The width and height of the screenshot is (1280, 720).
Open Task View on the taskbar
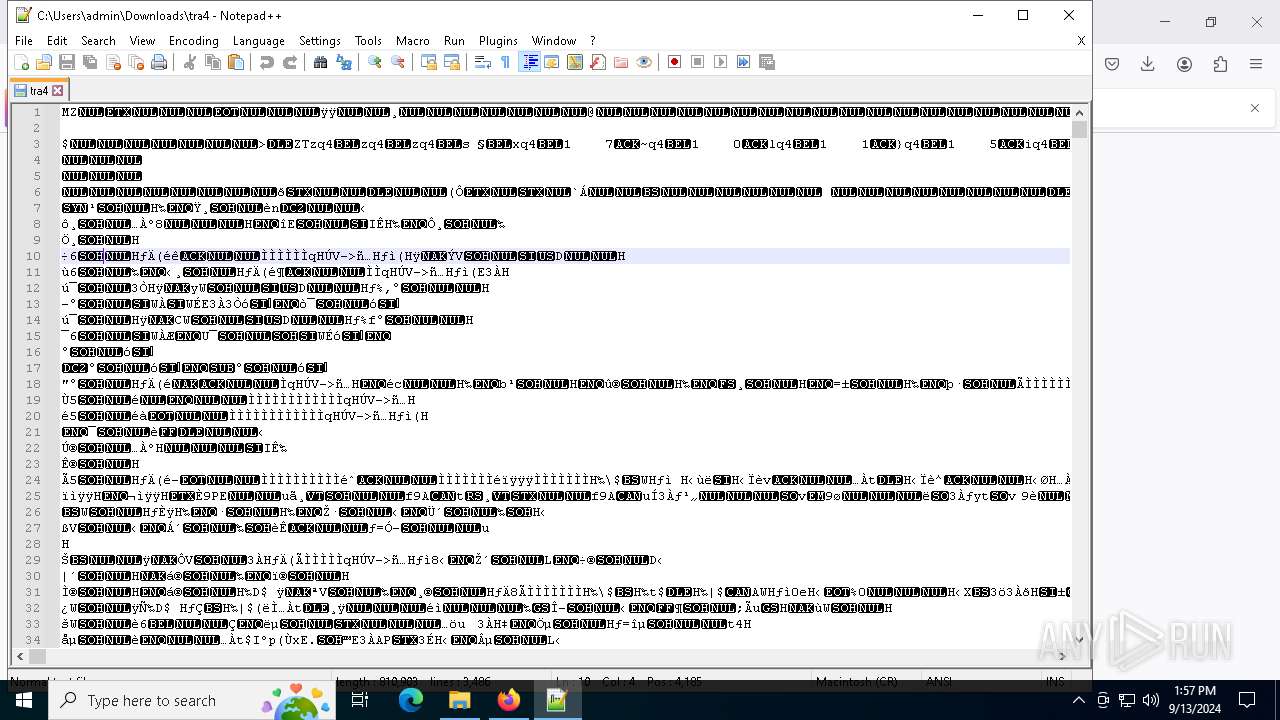360,700
